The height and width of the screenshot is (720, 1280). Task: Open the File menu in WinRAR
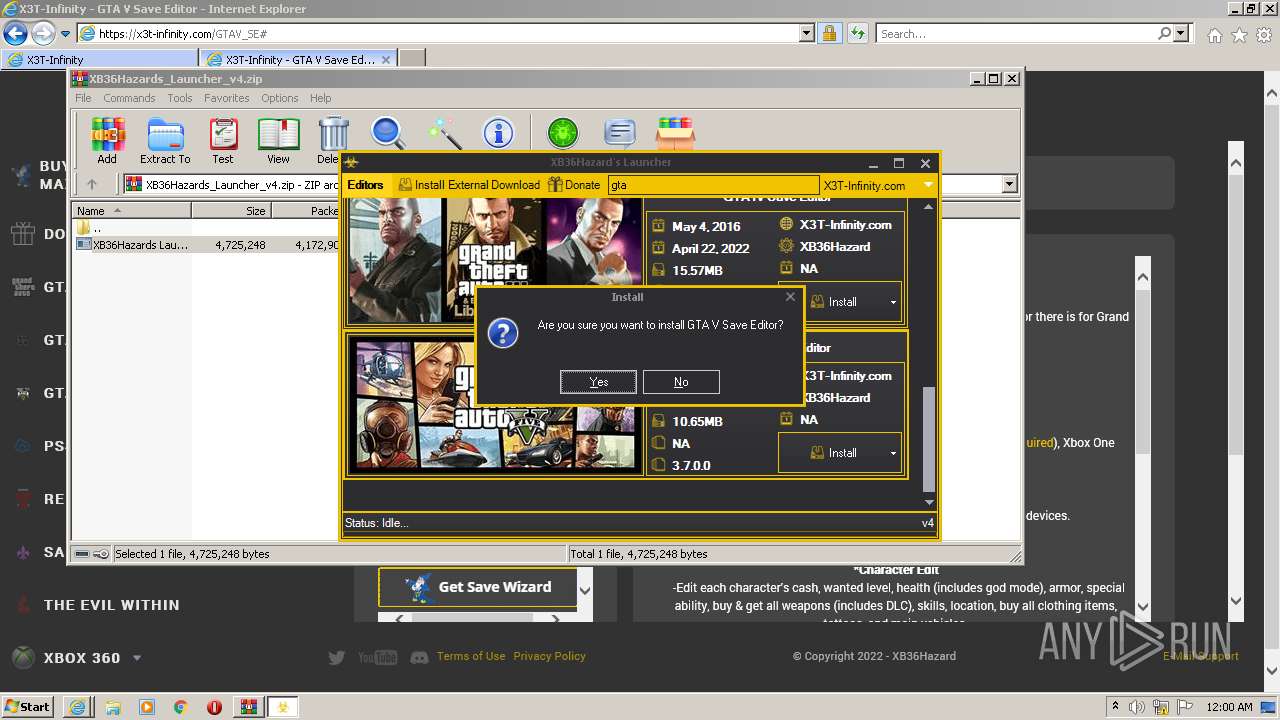(83, 98)
